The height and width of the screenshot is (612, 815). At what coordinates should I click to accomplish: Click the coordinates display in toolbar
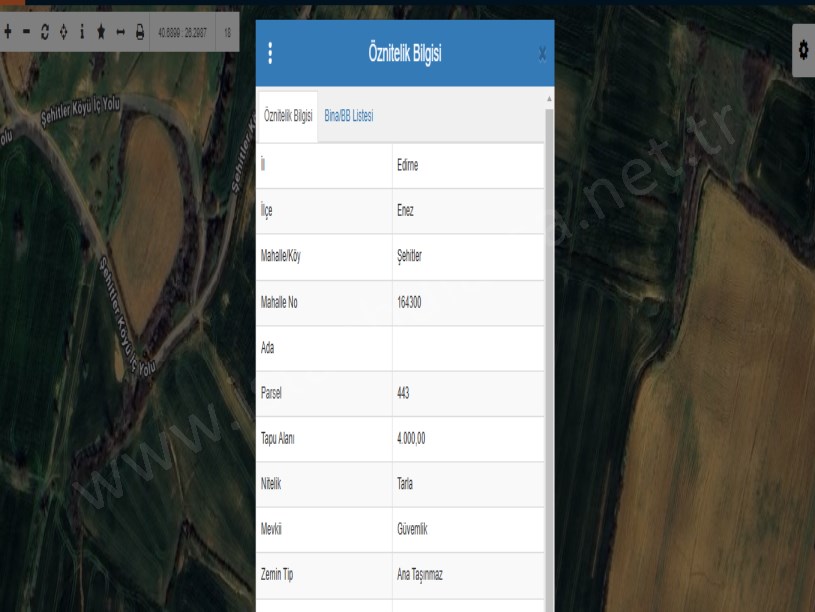(x=182, y=32)
